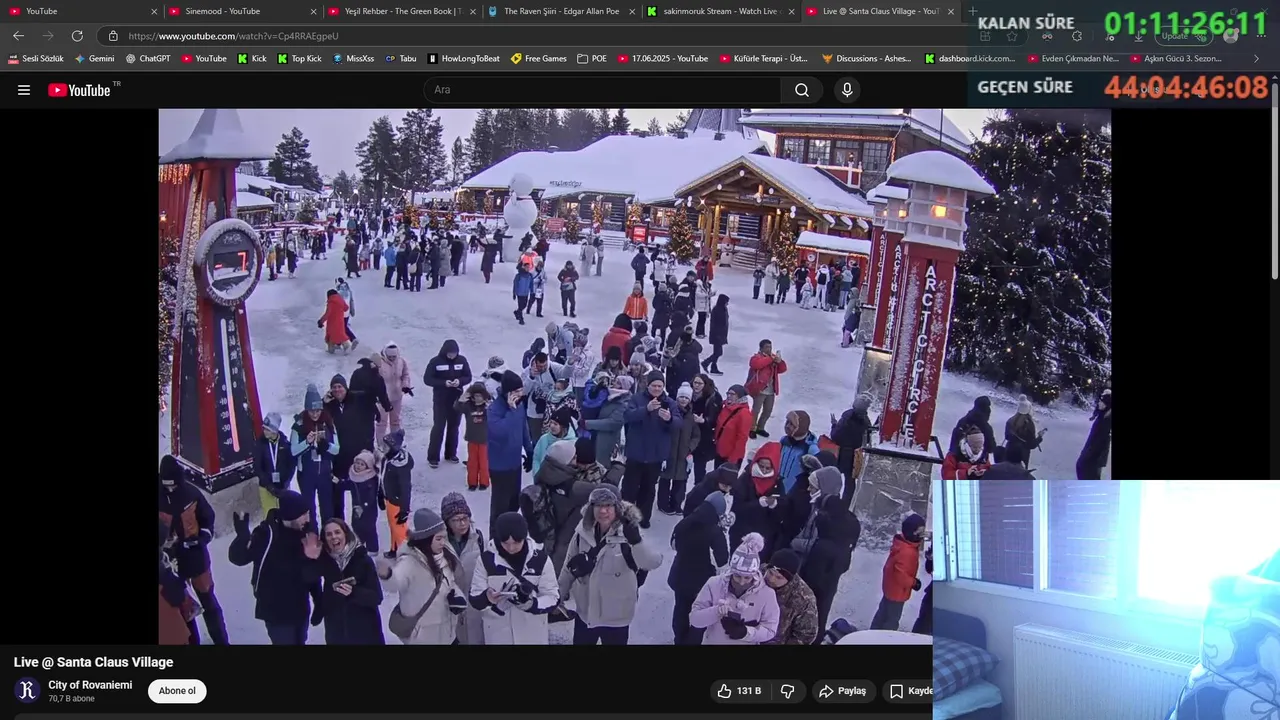Go forward with the browser forward arrow
Screen dimensions: 1280x720
48,36
